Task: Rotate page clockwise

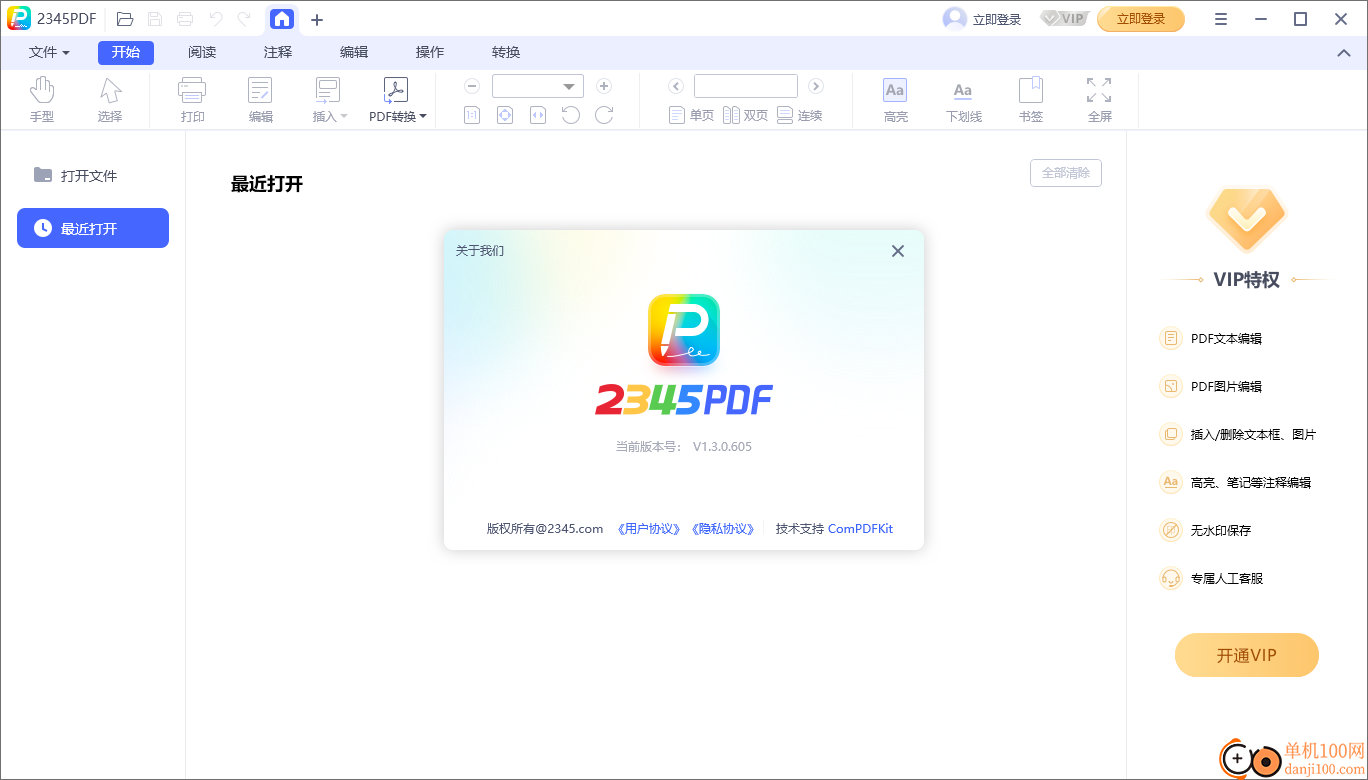Action: point(604,116)
